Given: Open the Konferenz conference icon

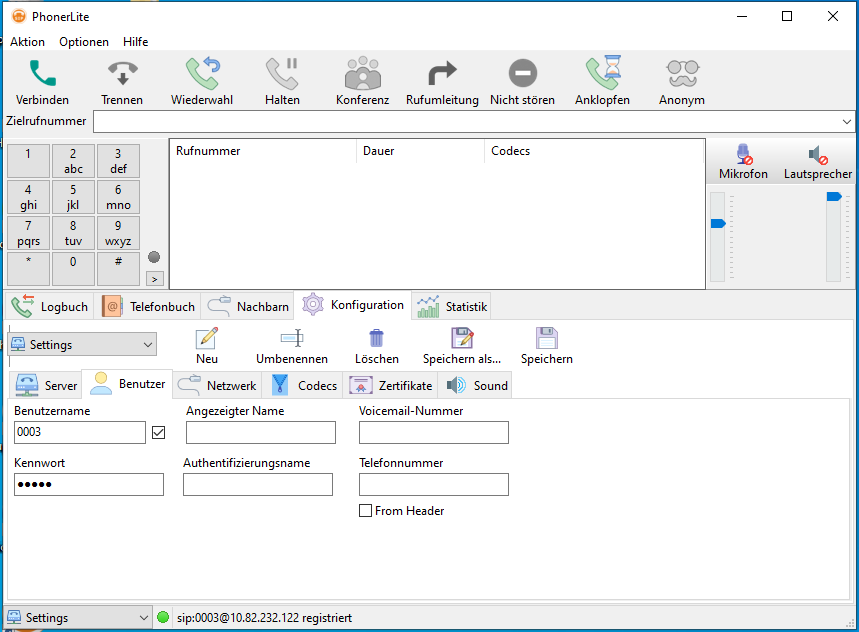Looking at the screenshot, I should (362, 72).
